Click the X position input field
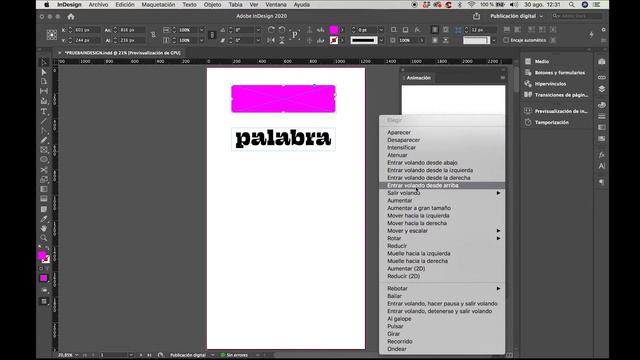 click(x=87, y=30)
